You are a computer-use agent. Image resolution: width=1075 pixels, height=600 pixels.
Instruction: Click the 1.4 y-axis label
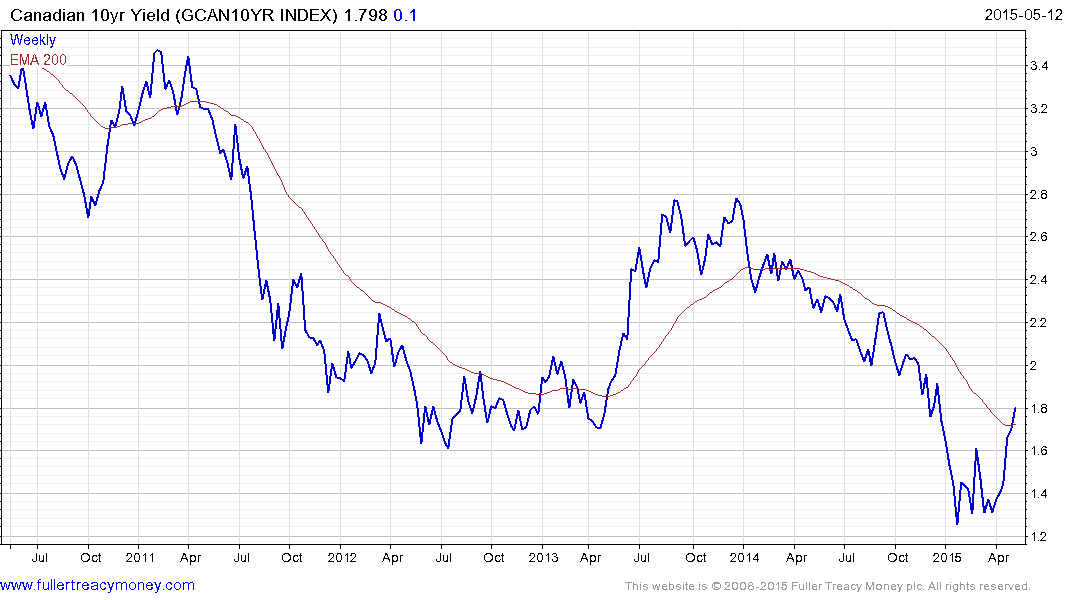[x=1039, y=494]
